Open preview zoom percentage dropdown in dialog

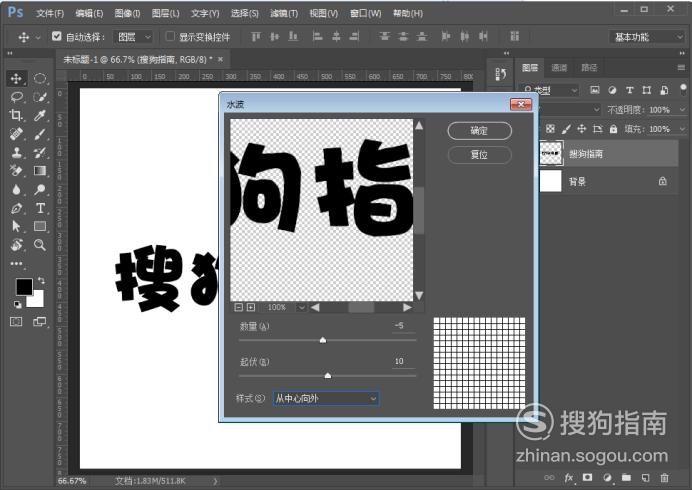(x=301, y=307)
